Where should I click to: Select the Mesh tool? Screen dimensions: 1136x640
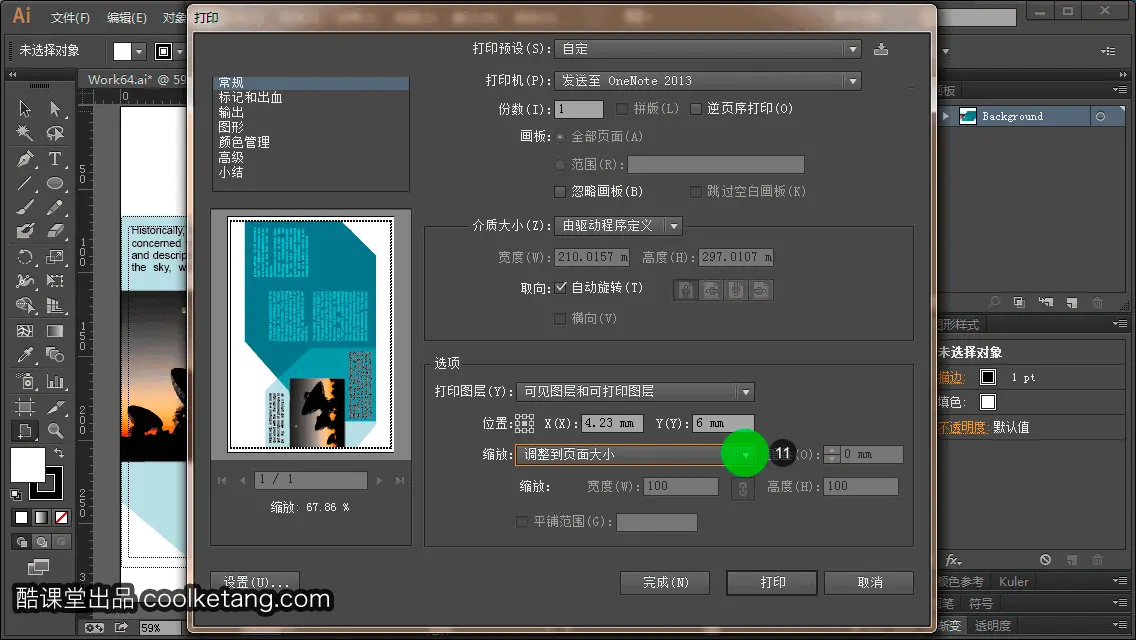pyautogui.click(x=25, y=331)
